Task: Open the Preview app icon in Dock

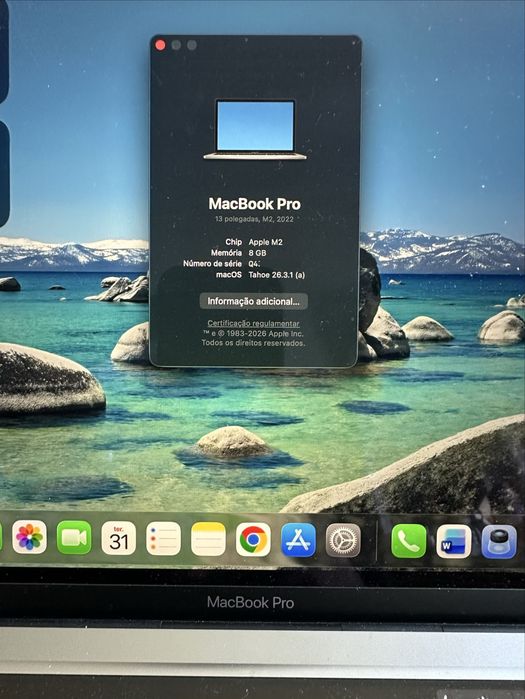Action: click(499, 542)
